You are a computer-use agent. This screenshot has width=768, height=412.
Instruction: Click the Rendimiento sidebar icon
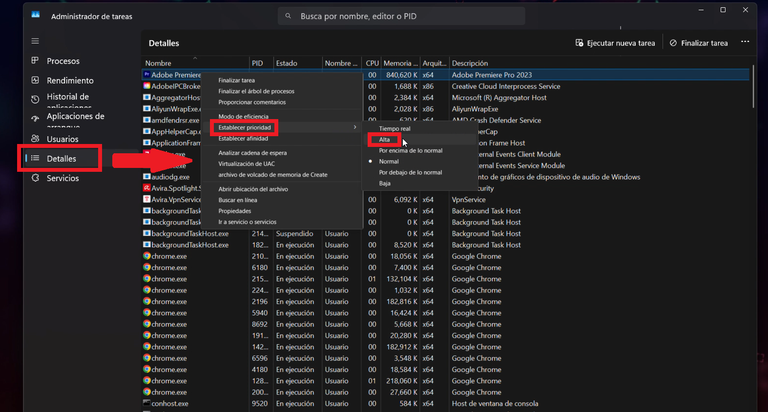[x=35, y=80]
